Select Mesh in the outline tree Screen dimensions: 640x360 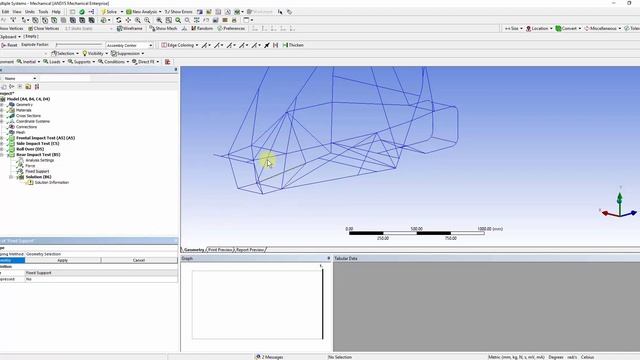20,132
